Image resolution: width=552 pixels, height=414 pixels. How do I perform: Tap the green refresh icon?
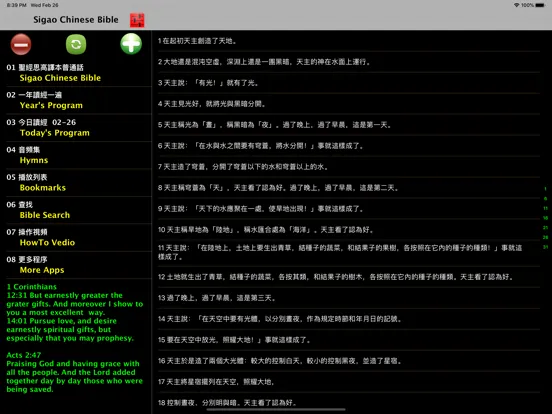tap(76, 44)
